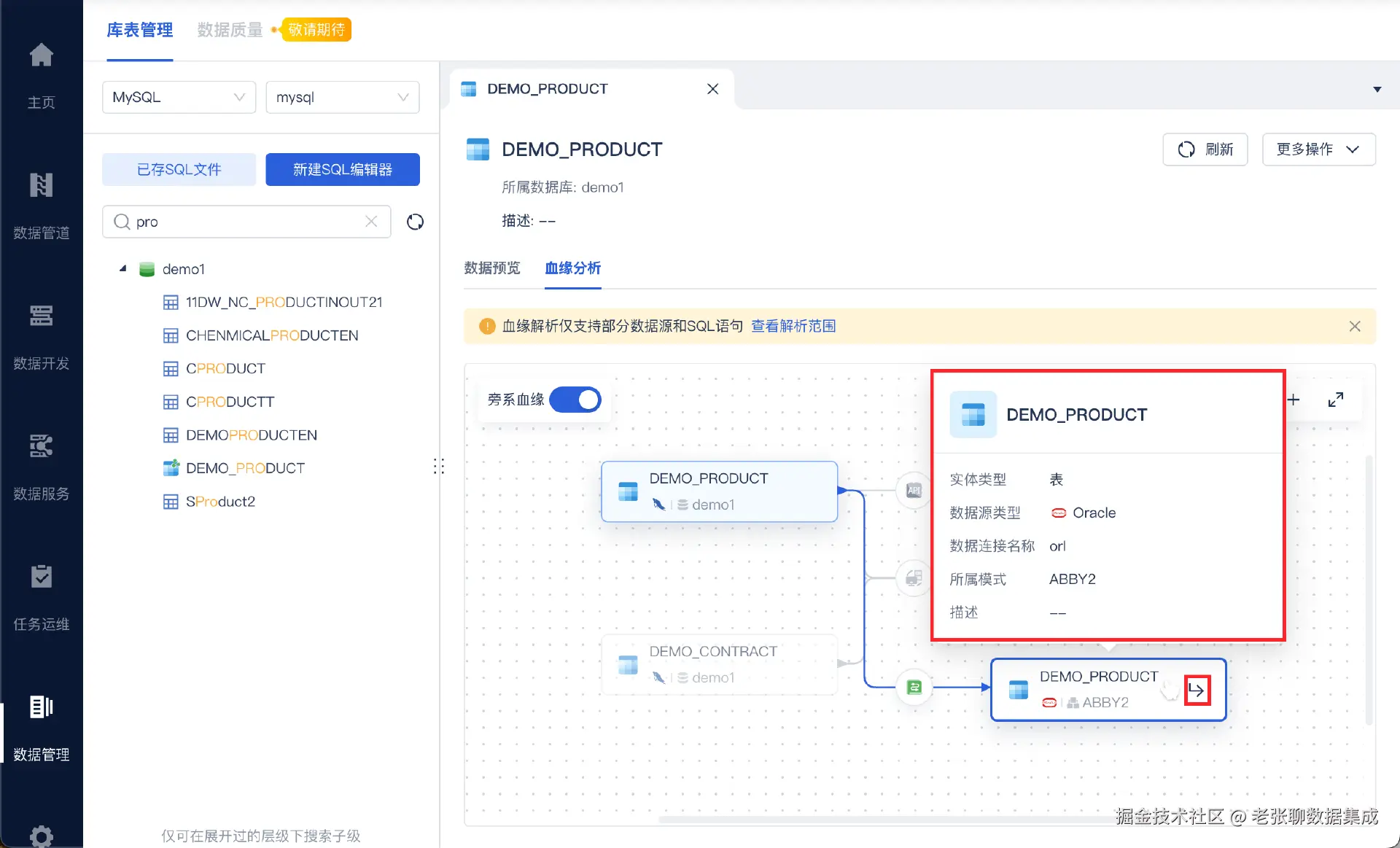Switch to the 数据预览 tab
This screenshot has width=1400, height=848.
(x=492, y=268)
